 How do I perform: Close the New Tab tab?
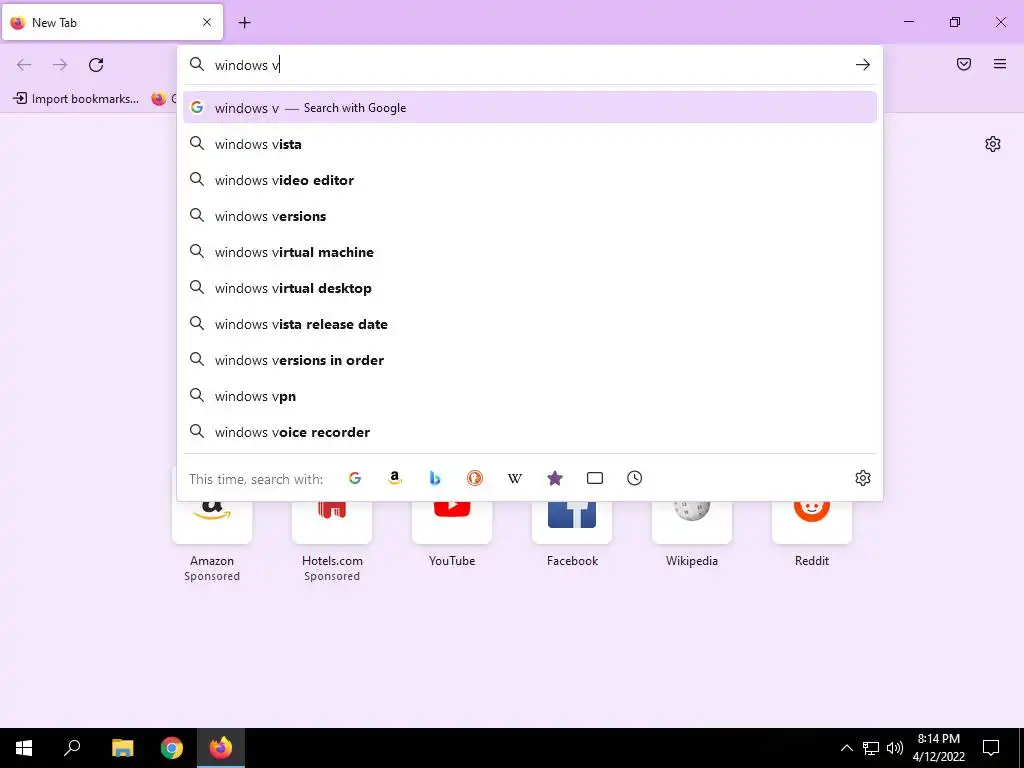click(x=207, y=22)
